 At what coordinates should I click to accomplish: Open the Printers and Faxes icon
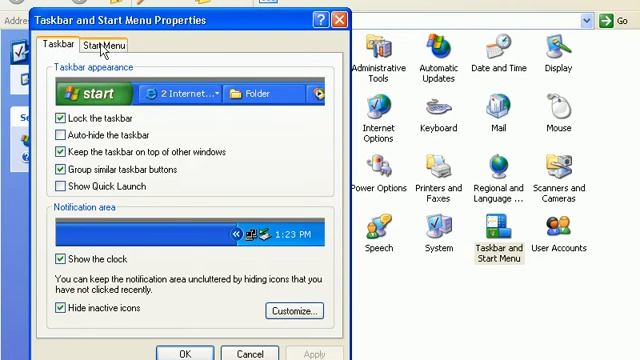438,167
